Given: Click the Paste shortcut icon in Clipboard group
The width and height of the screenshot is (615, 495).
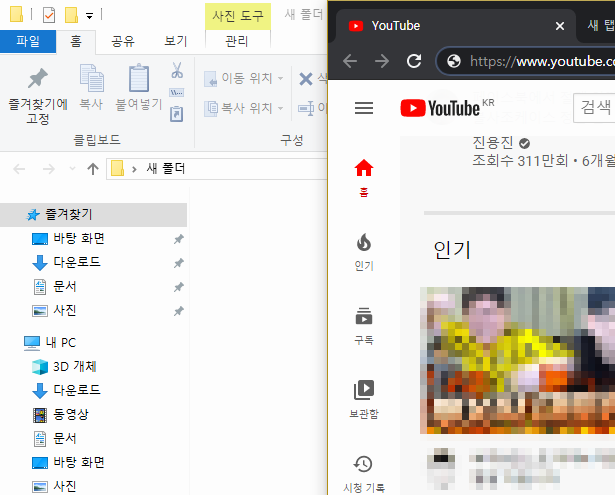Looking at the screenshot, I should pos(176,114).
